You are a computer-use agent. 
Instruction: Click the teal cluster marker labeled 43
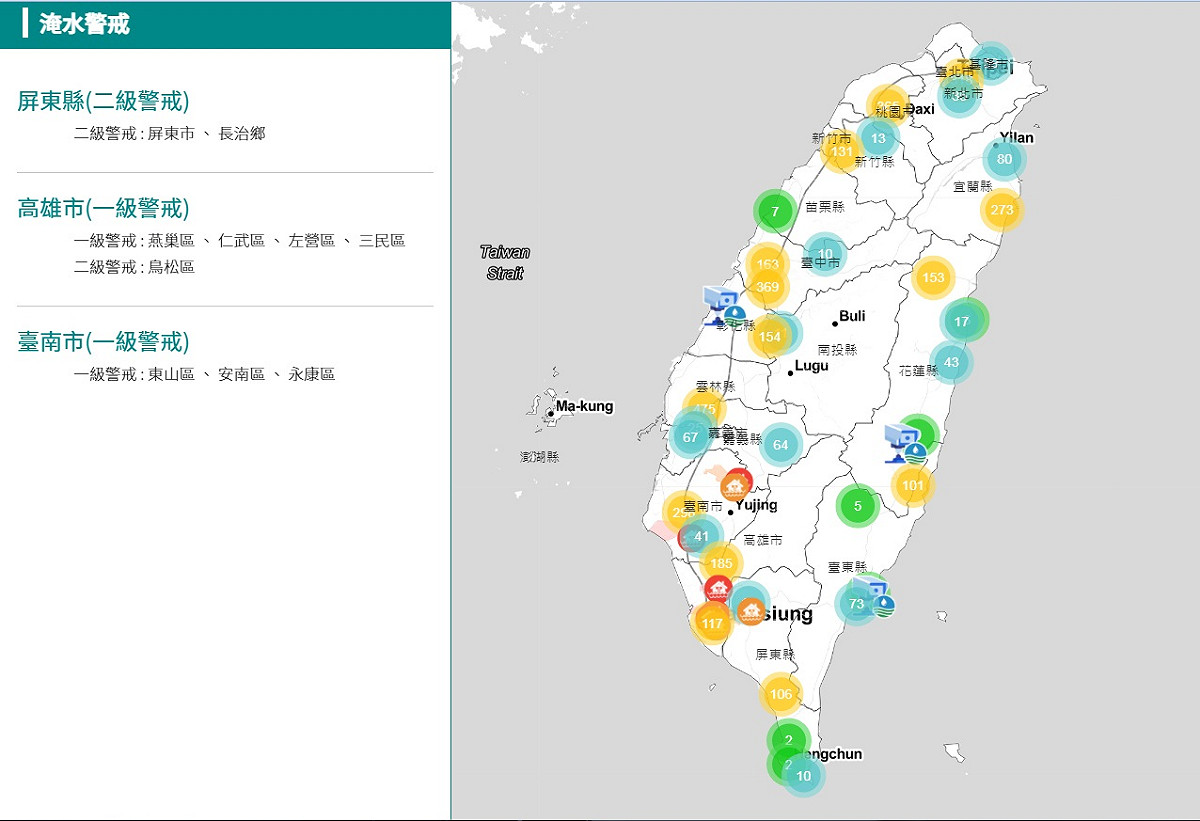951,362
